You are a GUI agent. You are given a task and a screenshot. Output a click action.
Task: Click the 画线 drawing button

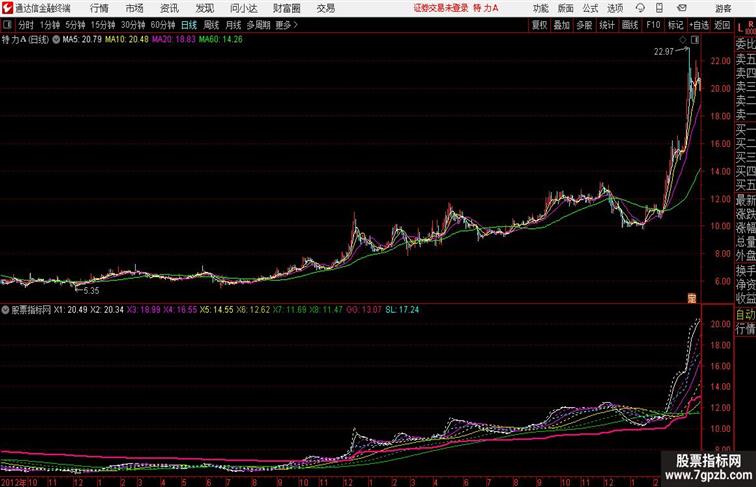(630, 25)
